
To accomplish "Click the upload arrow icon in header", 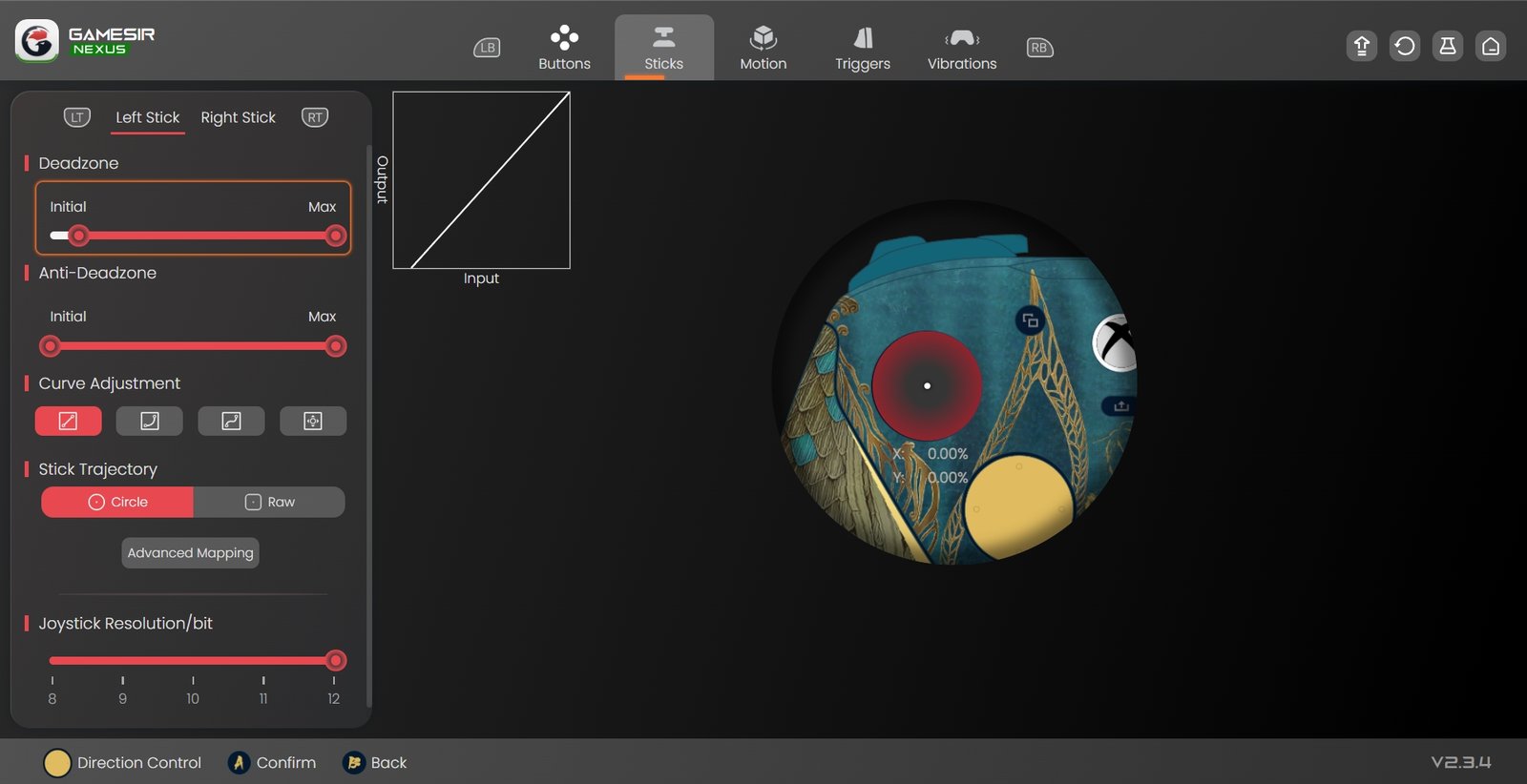I will coord(1362,46).
